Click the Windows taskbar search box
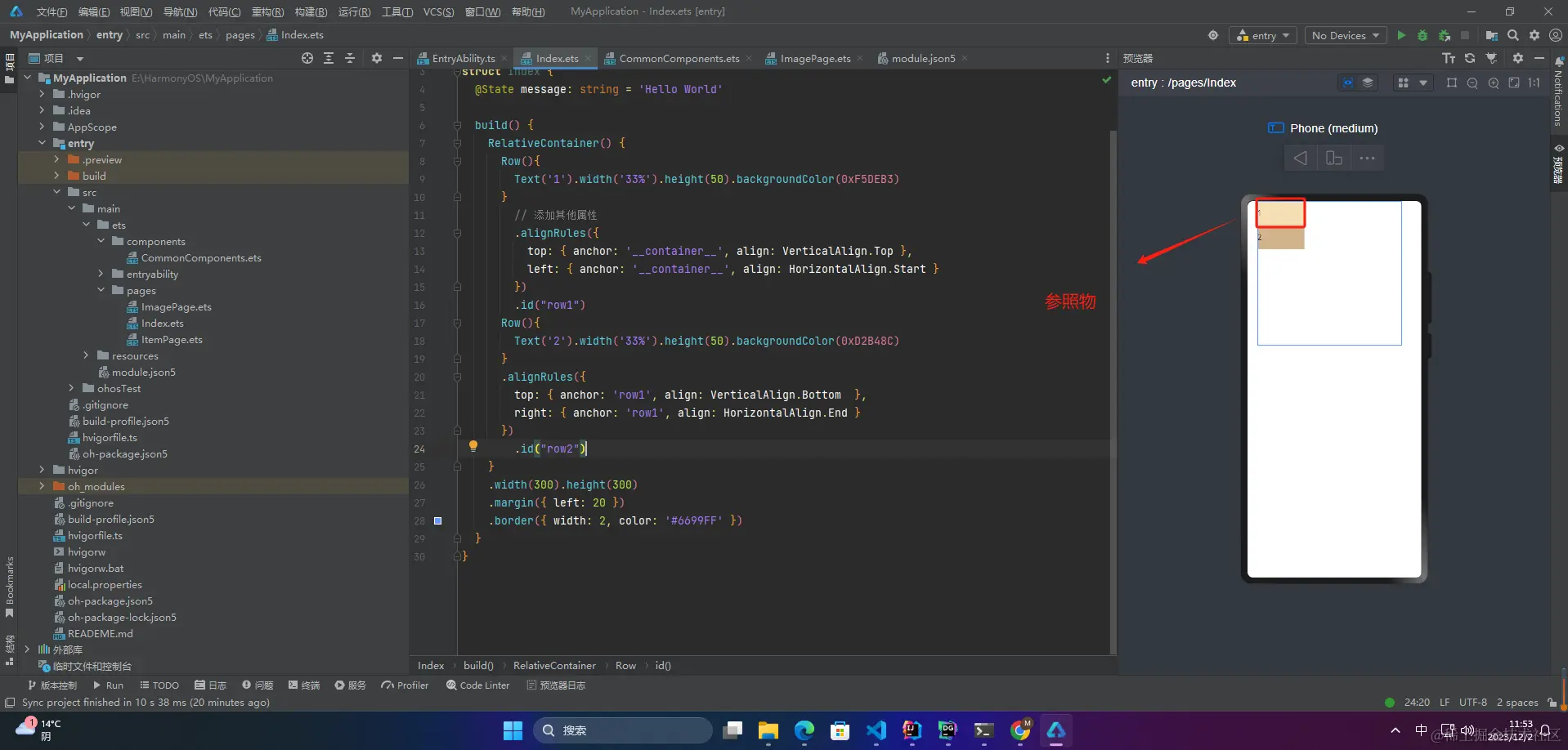This screenshot has width=1568, height=750. [623, 730]
